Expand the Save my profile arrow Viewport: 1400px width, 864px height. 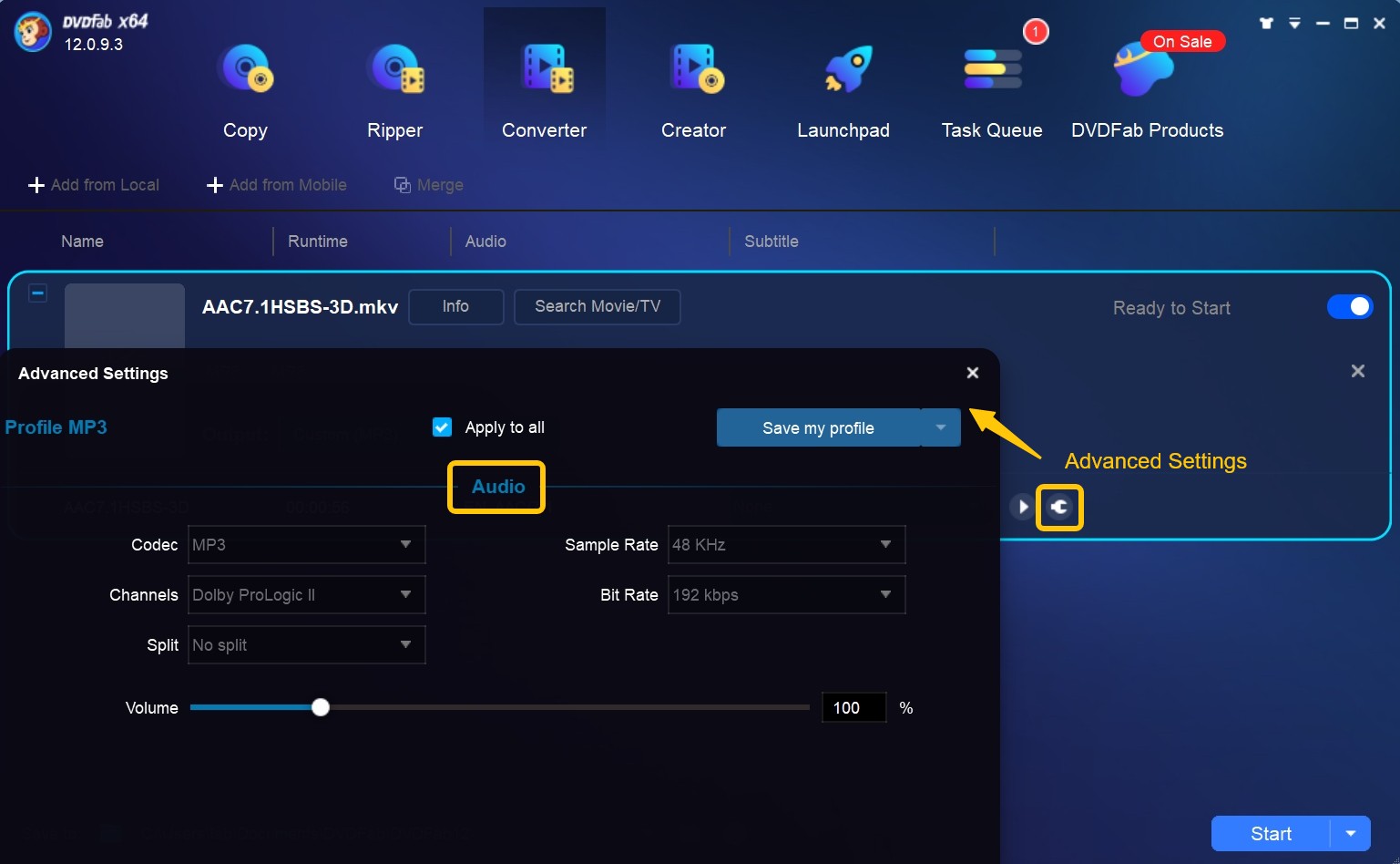click(x=941, y=427)
